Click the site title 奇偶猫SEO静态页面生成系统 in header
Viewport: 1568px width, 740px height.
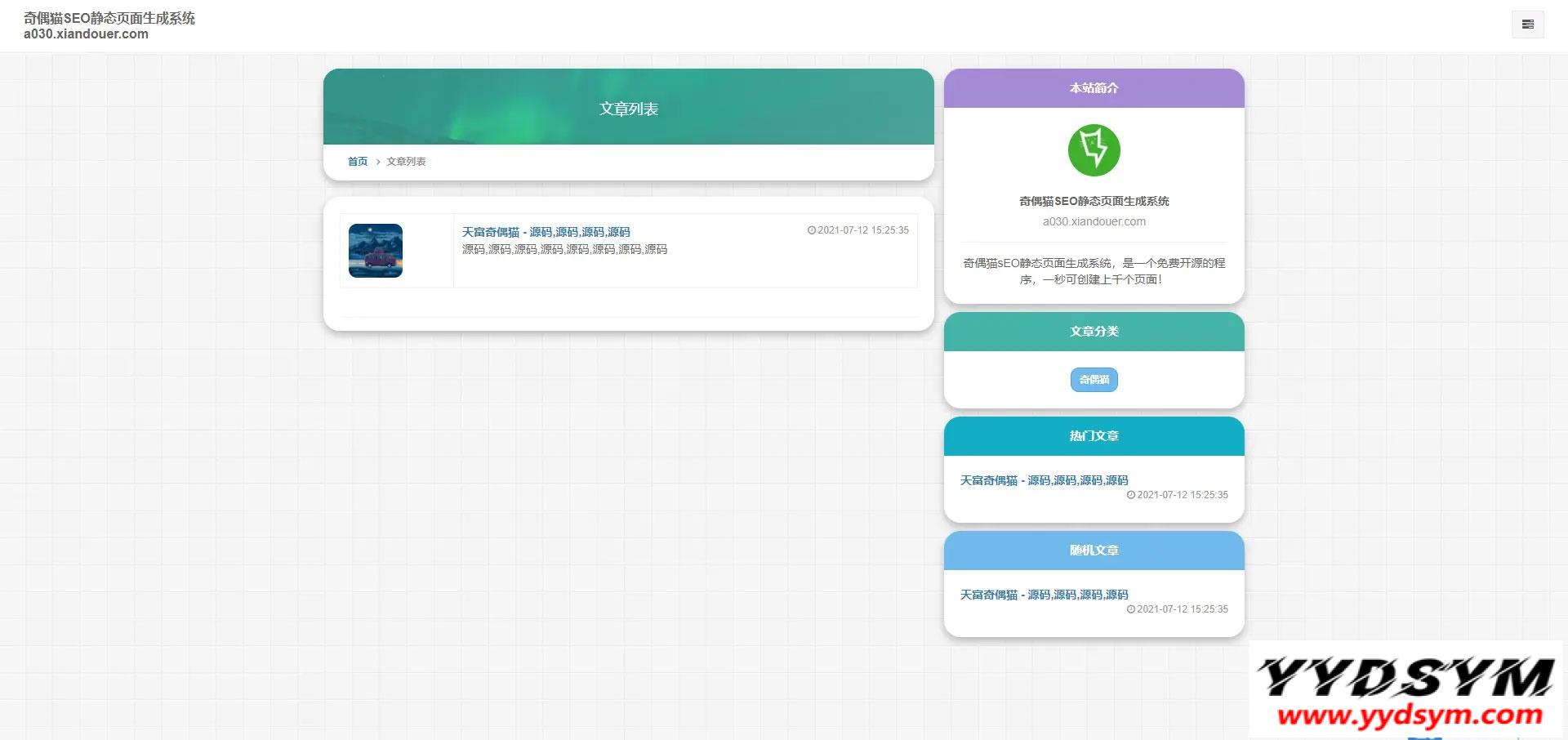109,18
